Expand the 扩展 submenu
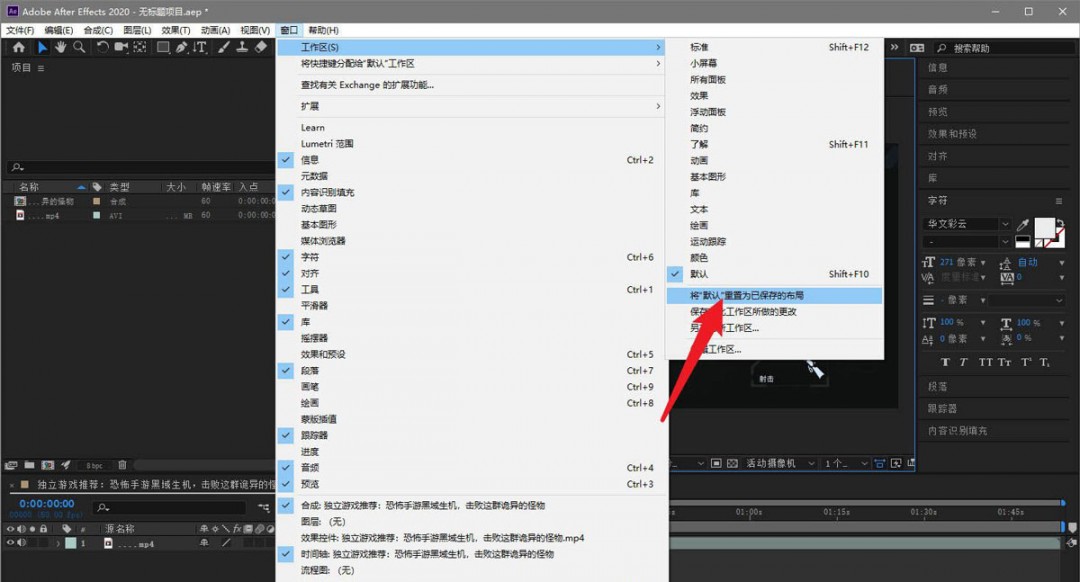 480,106
